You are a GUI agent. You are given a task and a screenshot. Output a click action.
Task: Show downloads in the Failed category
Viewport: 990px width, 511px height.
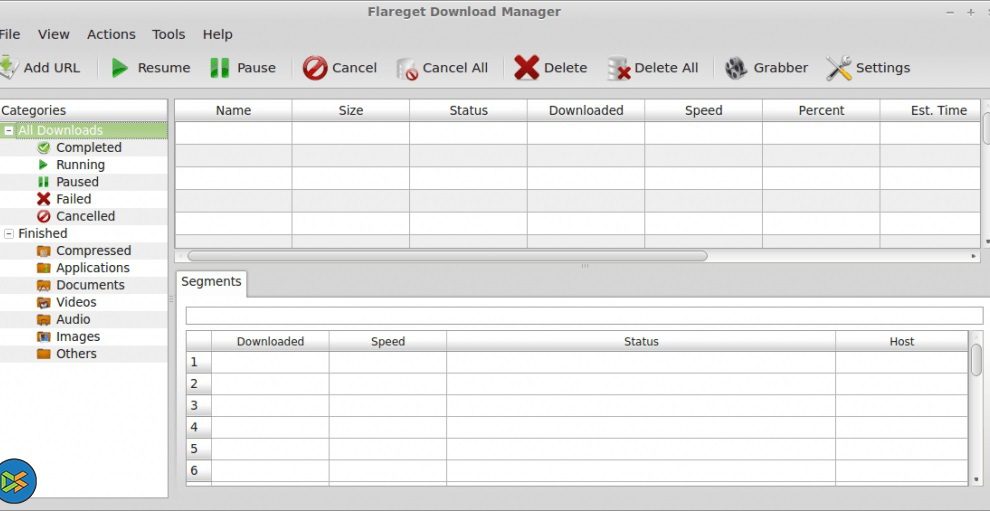pyautogui.click(x=73, y=199)
